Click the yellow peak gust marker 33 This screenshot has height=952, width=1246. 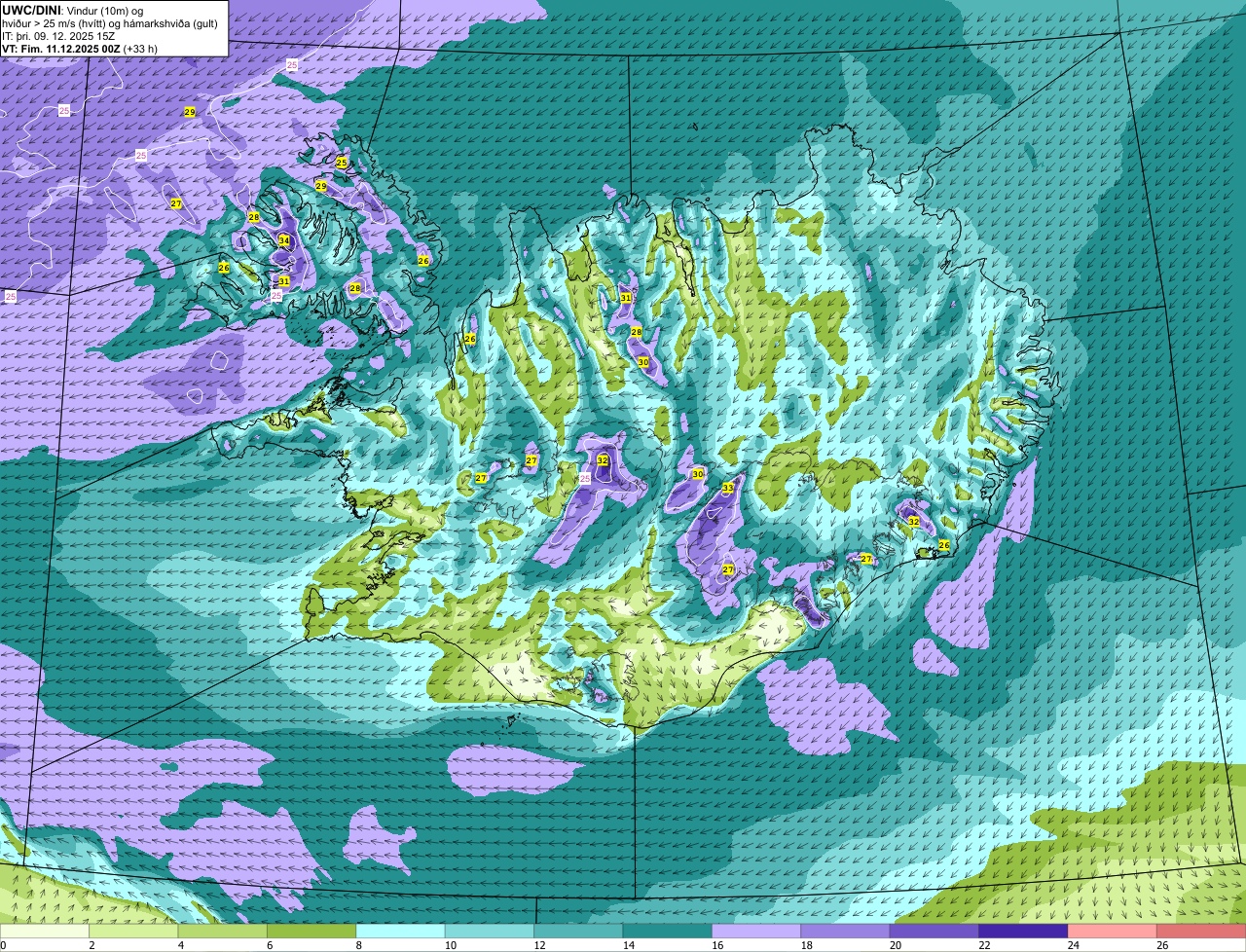(728, 488)
